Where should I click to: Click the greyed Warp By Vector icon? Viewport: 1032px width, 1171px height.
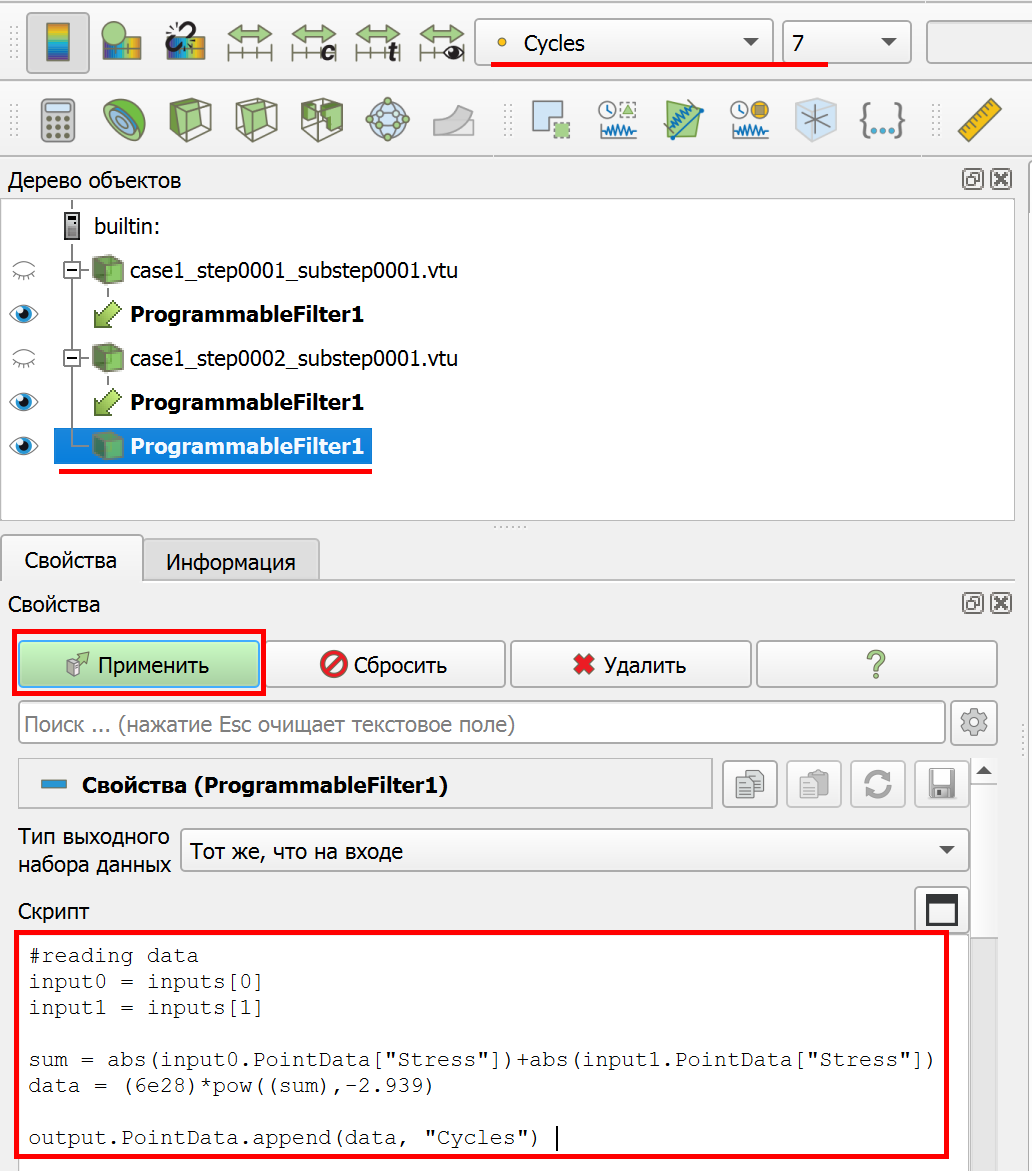click(453, 119)
